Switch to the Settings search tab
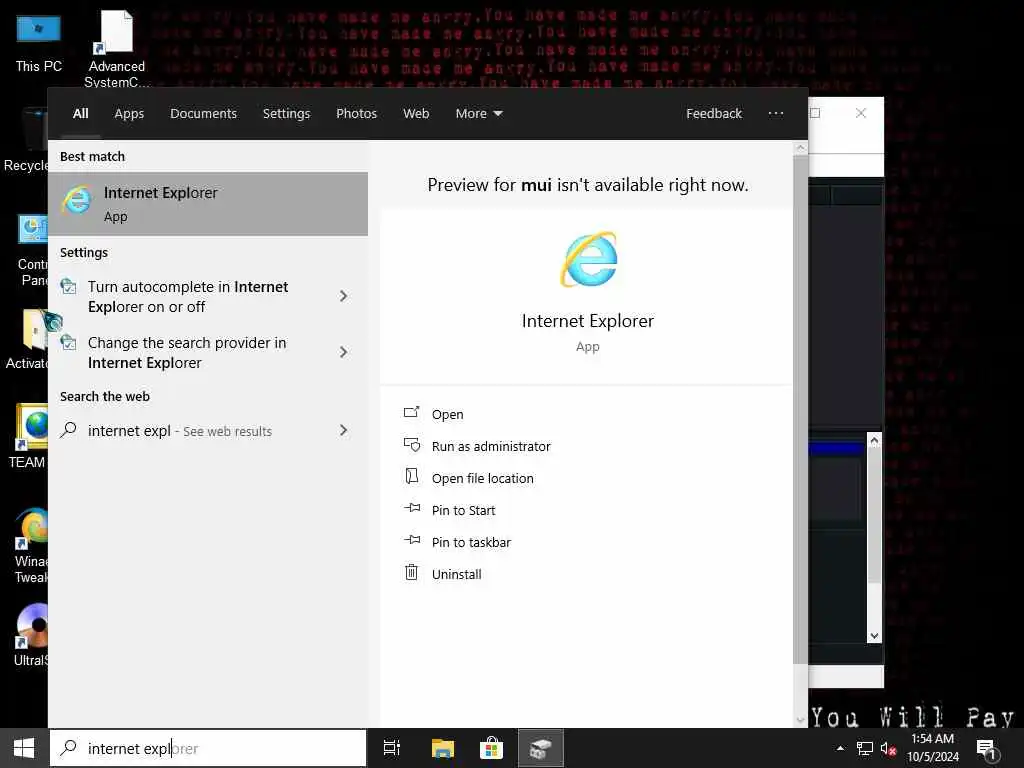Screen dimensions: 1024x768 pos(286,114)
